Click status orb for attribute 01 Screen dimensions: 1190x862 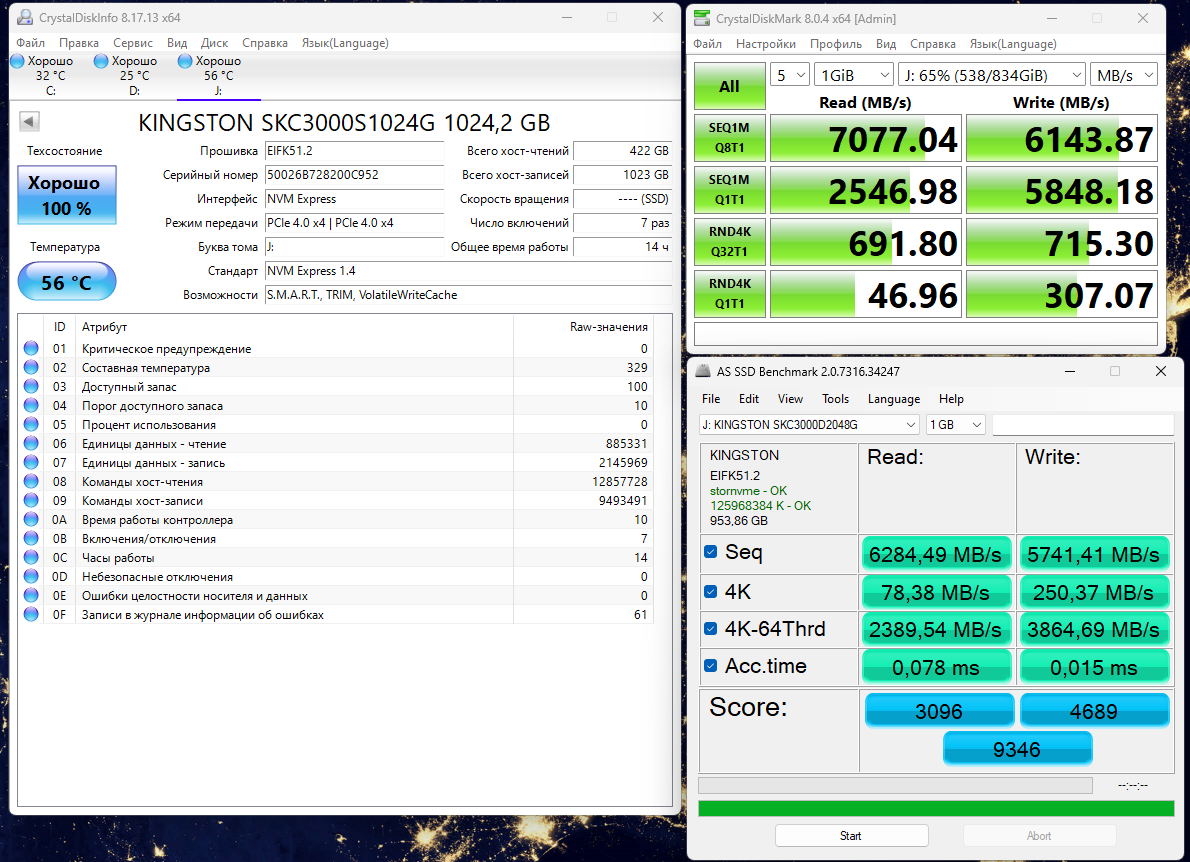31,348
